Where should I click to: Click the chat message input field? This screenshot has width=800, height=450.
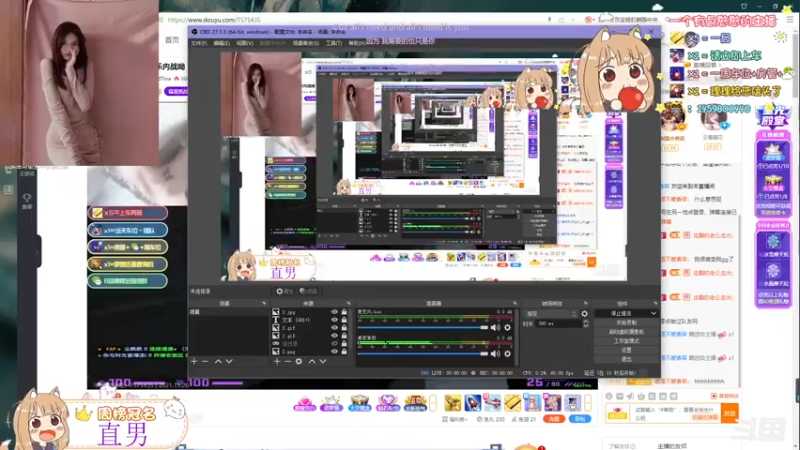pos(676,413)
